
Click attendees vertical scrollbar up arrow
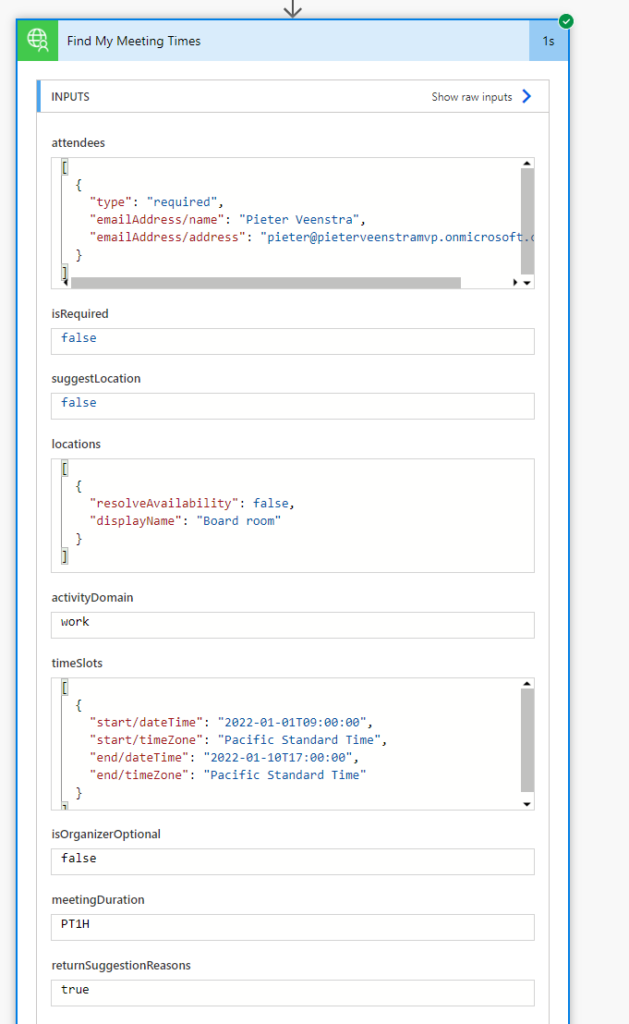coord(527,163)
